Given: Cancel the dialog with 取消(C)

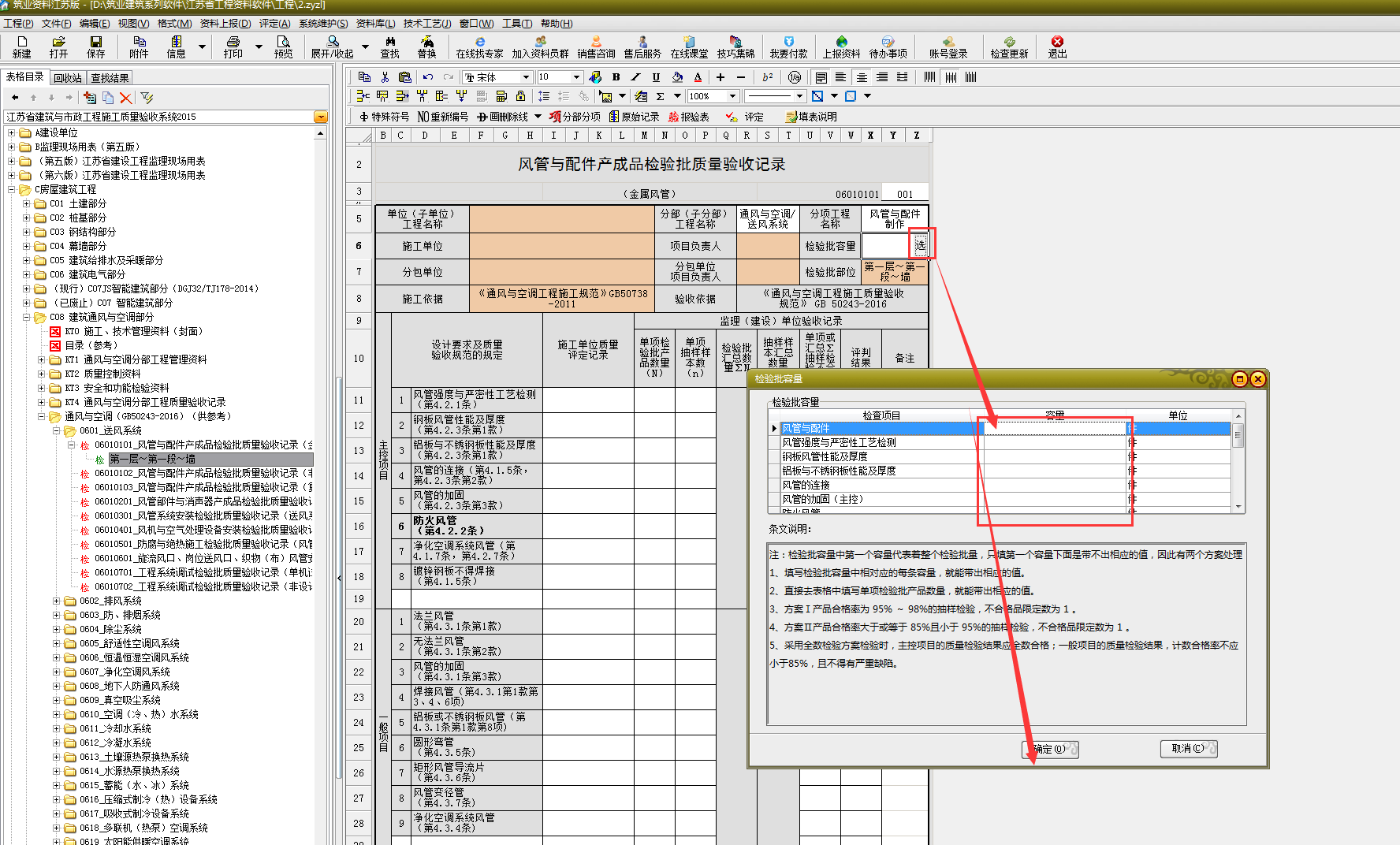Looking at the screenshot, I should [x=1189, y=749].
